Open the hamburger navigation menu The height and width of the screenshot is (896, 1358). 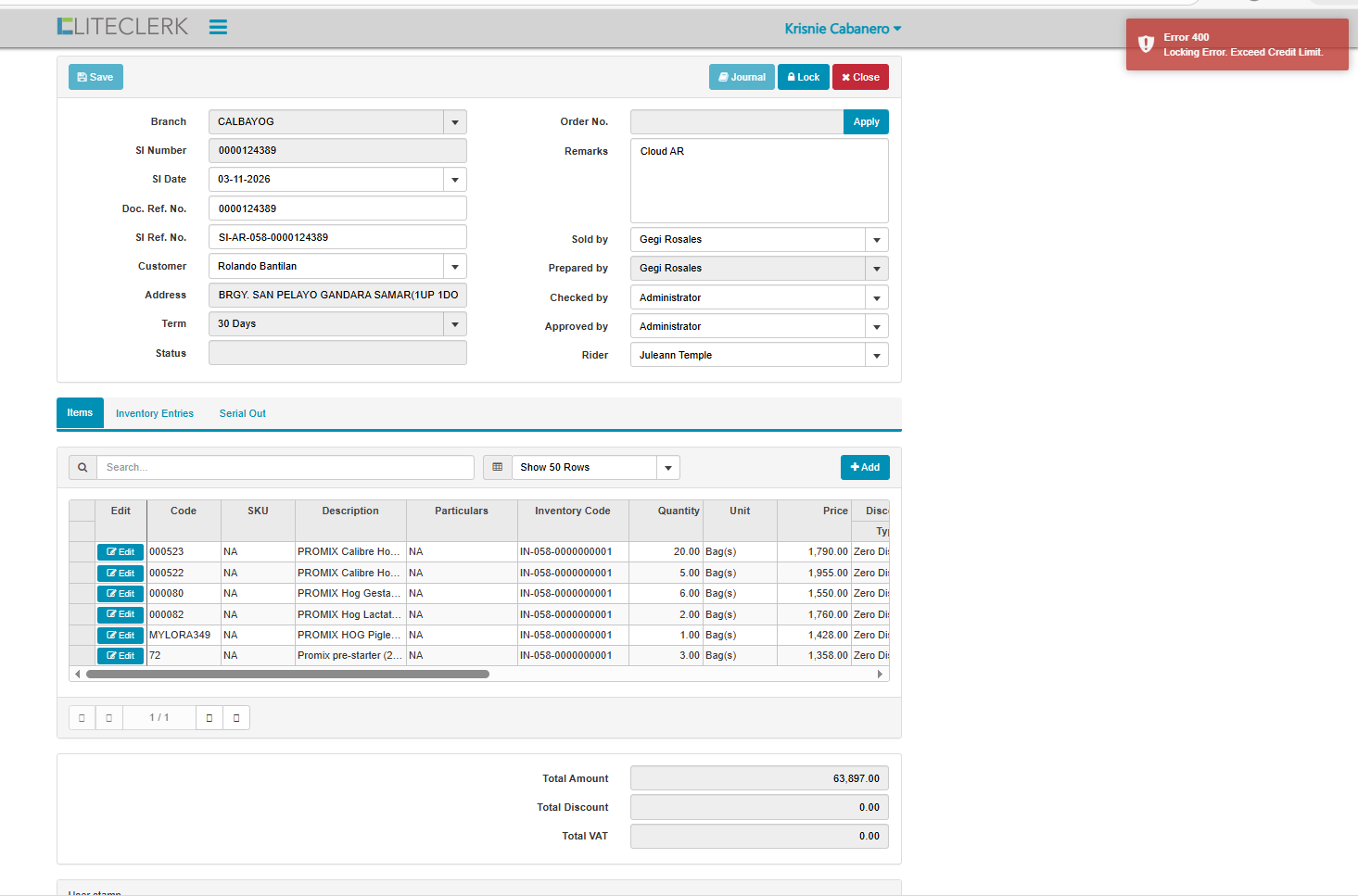point(218,27)
